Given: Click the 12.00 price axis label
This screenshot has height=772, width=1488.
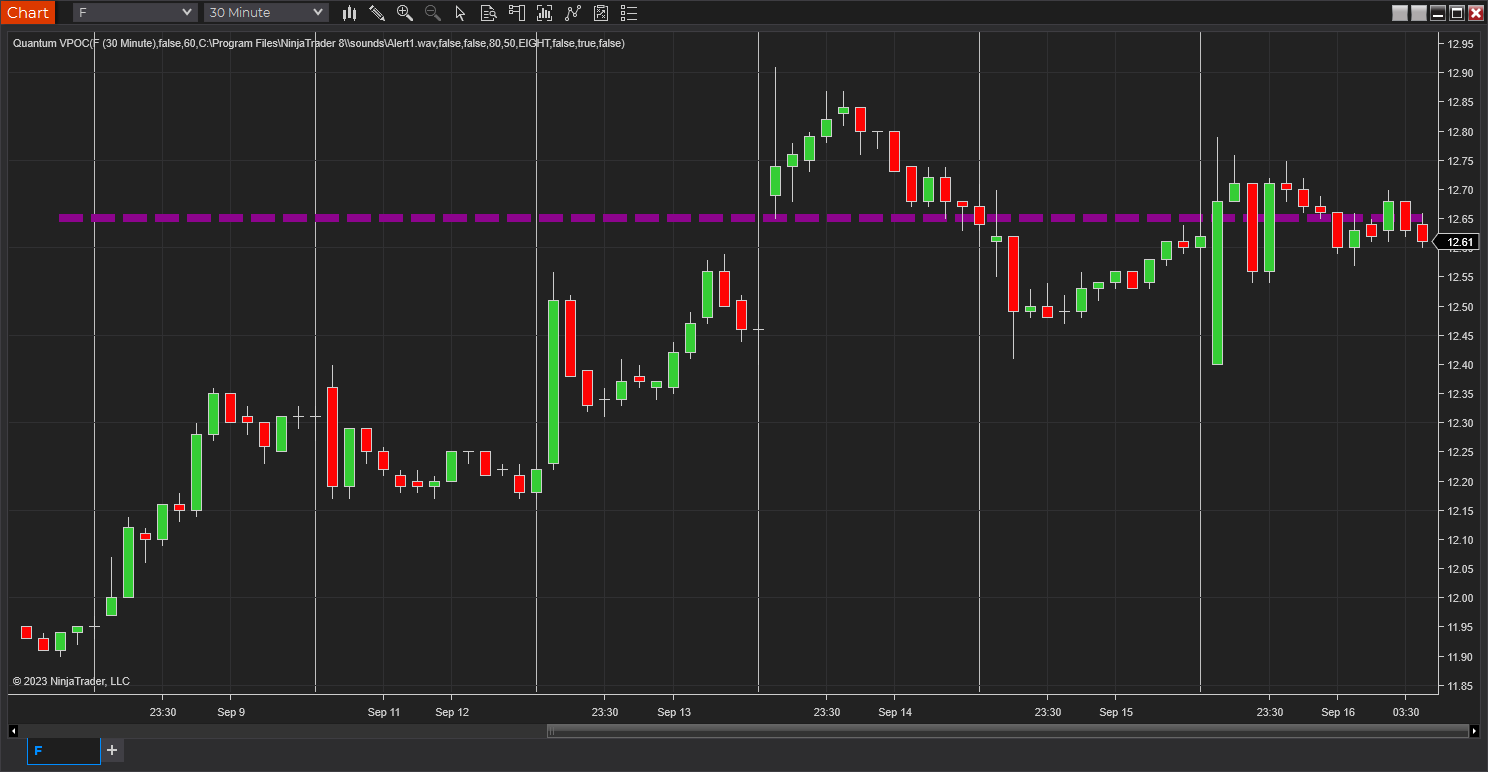Looking at the screenshot, I should (1461, 598).
